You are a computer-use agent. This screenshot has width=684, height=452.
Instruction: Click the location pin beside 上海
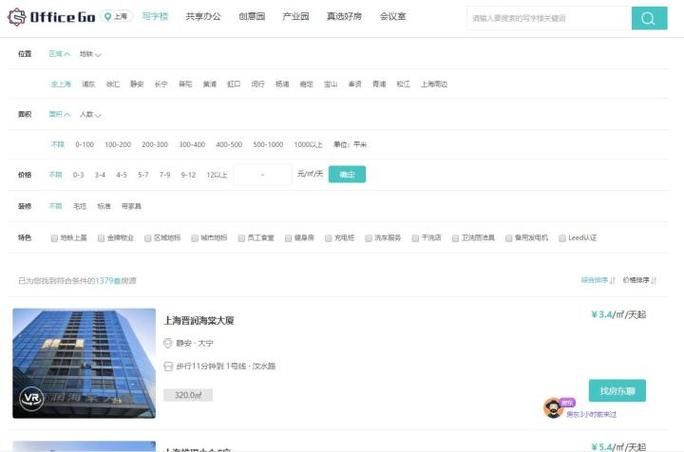[107, 17]
